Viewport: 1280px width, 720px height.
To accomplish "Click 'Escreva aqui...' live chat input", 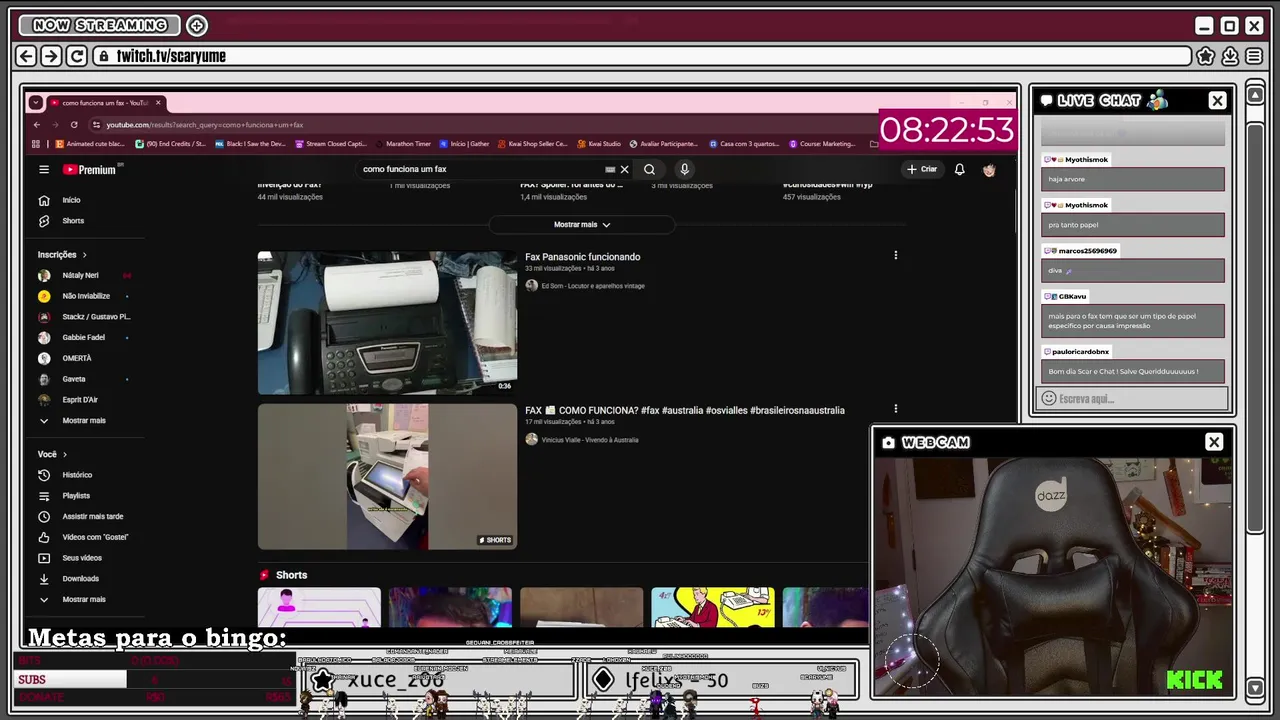I will [x=1133, y=399].
